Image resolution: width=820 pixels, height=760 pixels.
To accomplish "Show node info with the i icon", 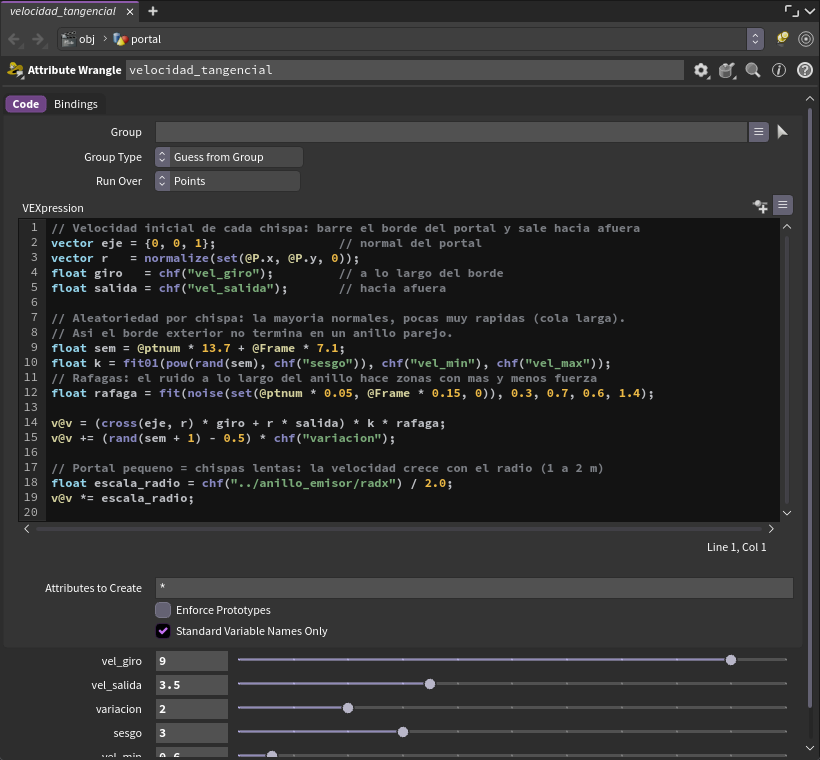I will tap(779, 70).
